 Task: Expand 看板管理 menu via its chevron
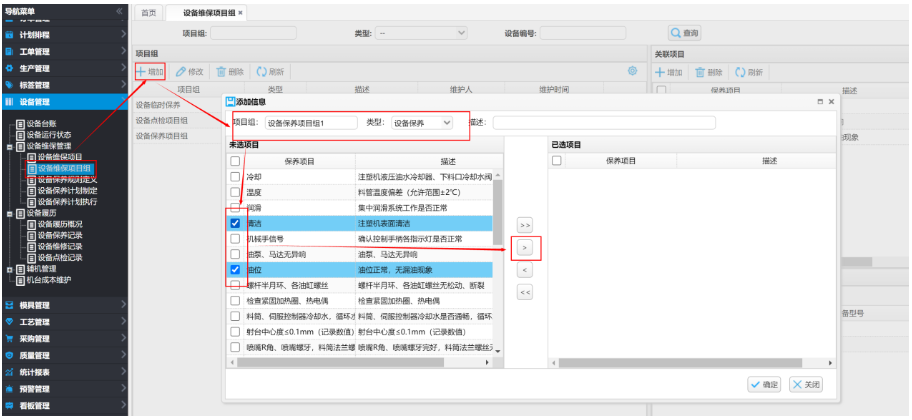coord(123,405)
